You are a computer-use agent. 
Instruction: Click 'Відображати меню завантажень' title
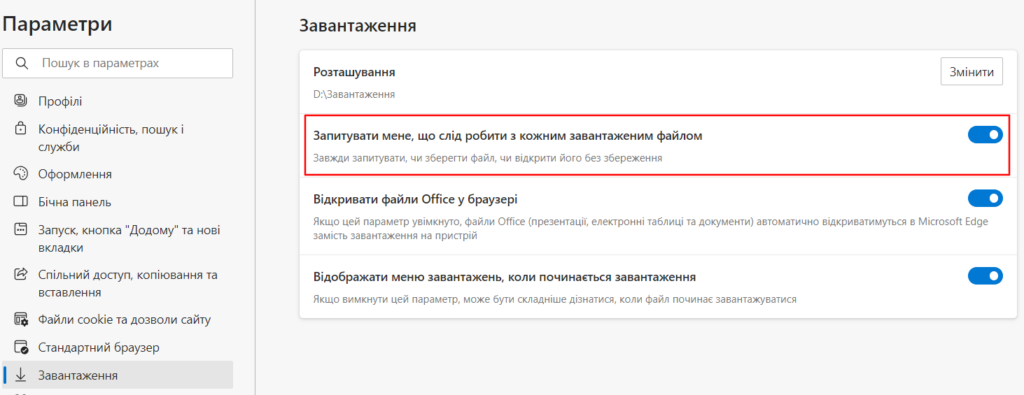click(x=504, y=277)
